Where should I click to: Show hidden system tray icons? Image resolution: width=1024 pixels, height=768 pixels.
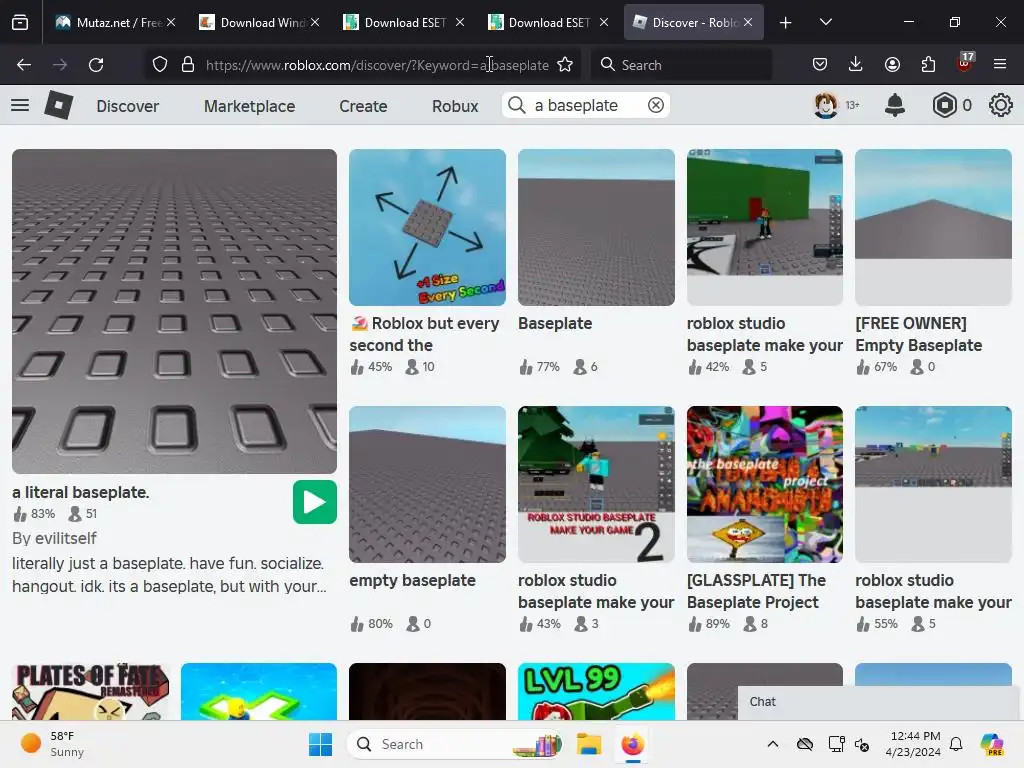[773, 744]
